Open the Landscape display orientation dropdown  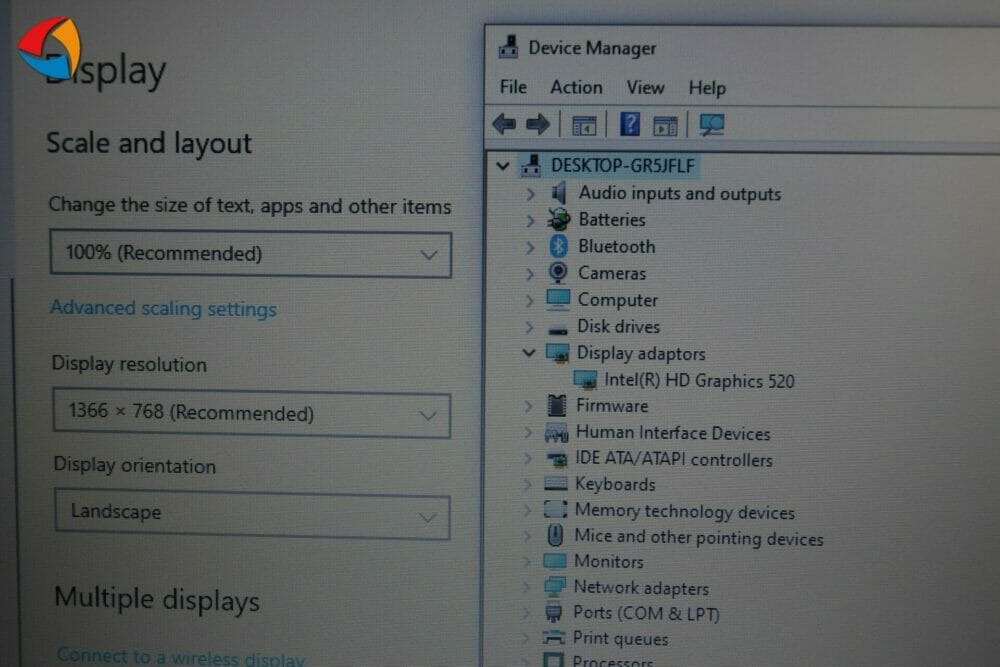[x=252, y=513]
